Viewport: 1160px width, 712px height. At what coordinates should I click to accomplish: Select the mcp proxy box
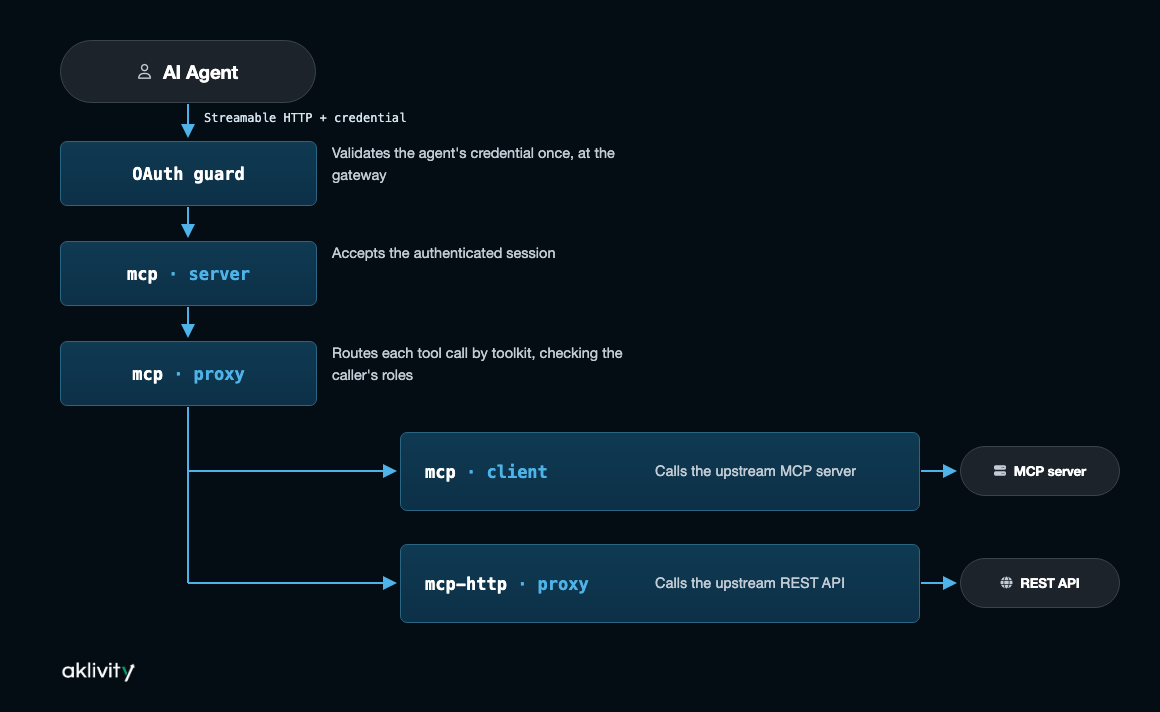click(189, 374)
